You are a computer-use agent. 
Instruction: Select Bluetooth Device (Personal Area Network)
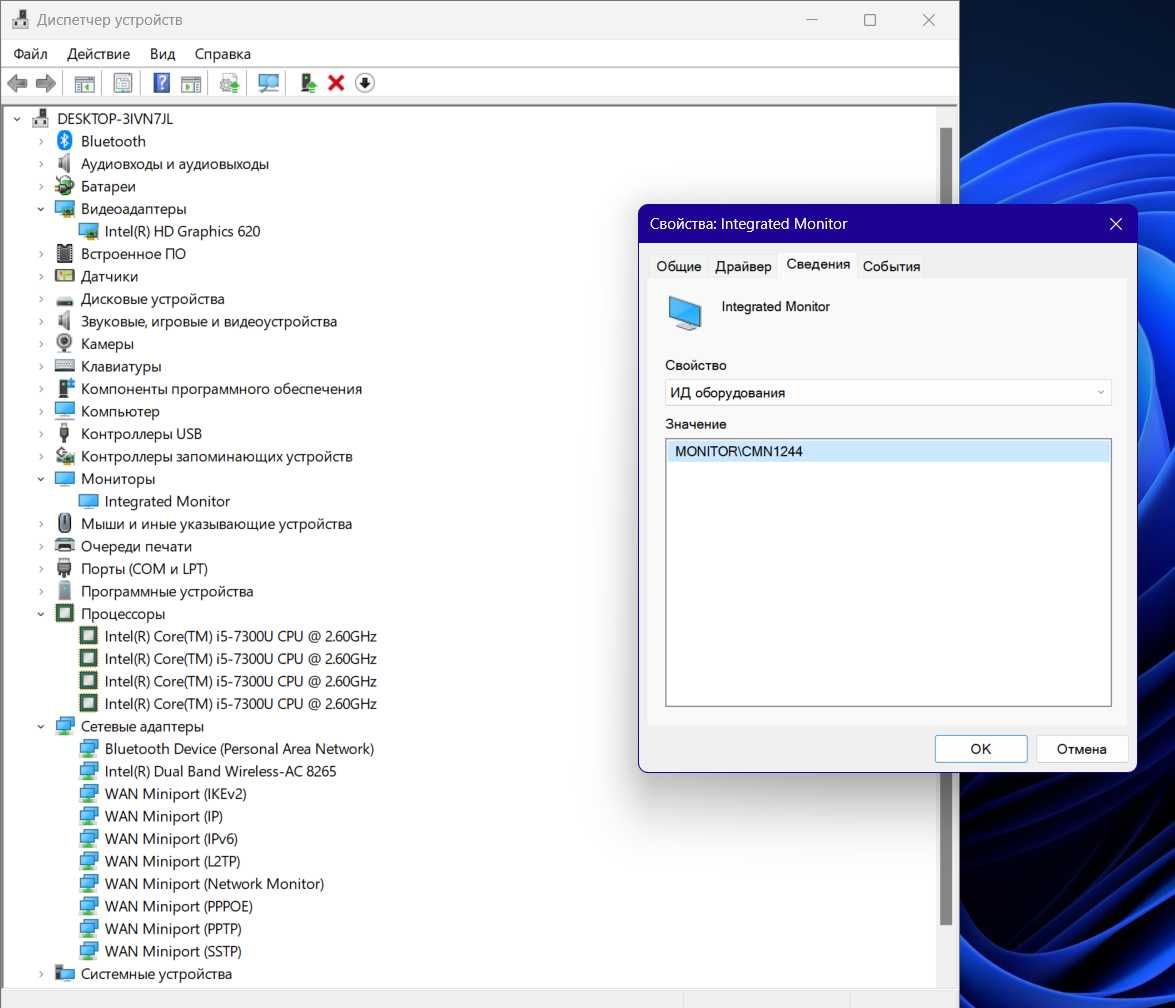click(239, 748)
